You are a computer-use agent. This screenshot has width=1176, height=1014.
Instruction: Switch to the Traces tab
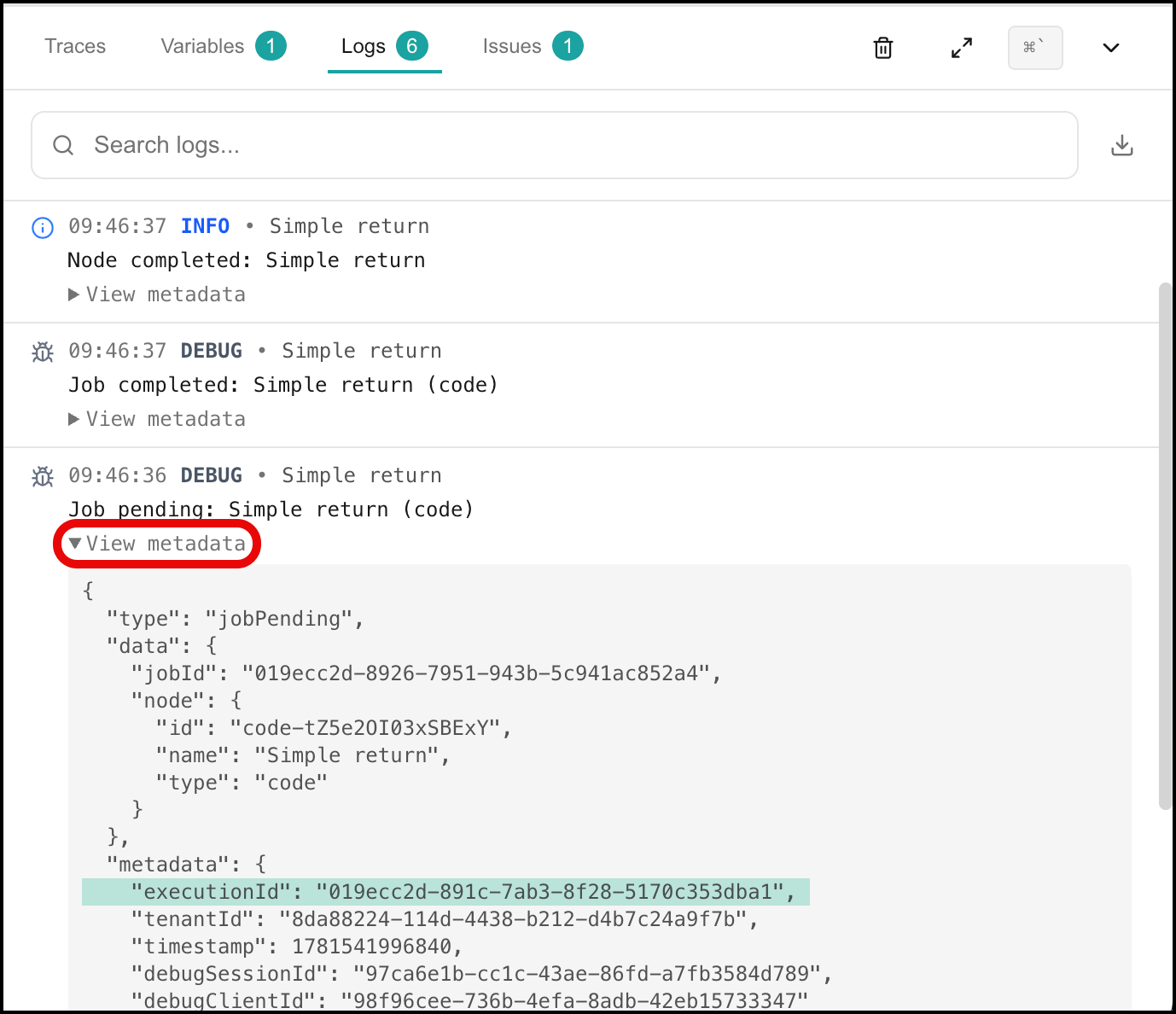[75, 46]
